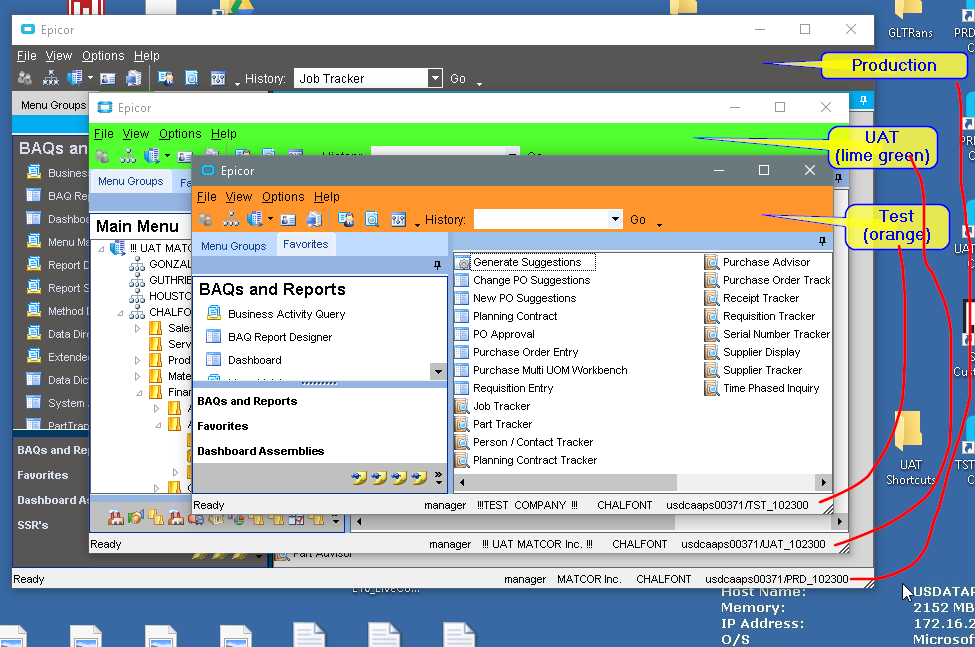Click company tree icon in orange toolbar
Screen dimensions: 975x647
click(231, 219)
